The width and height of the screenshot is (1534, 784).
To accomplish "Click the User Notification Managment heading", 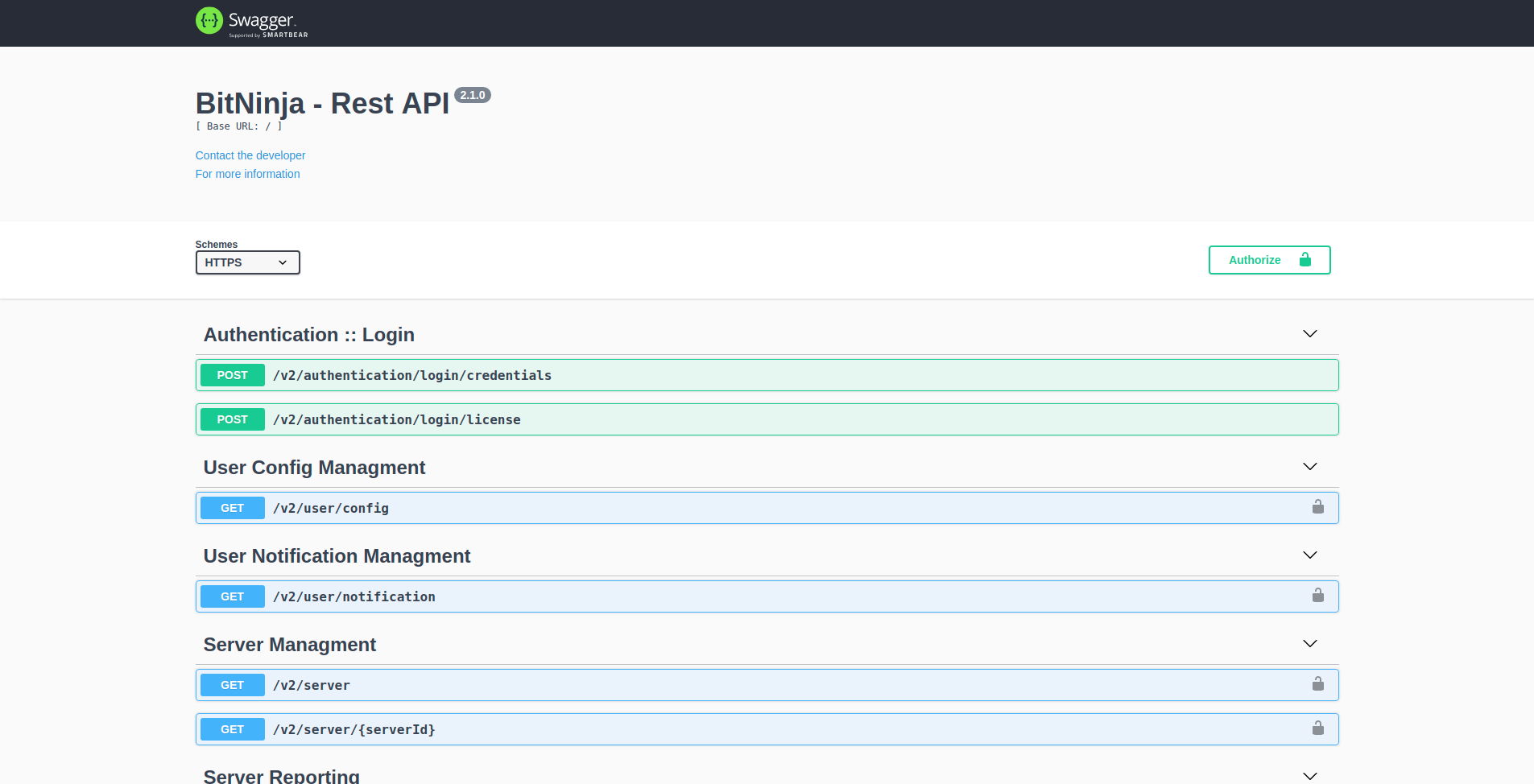I will click(x=337, y=556).
